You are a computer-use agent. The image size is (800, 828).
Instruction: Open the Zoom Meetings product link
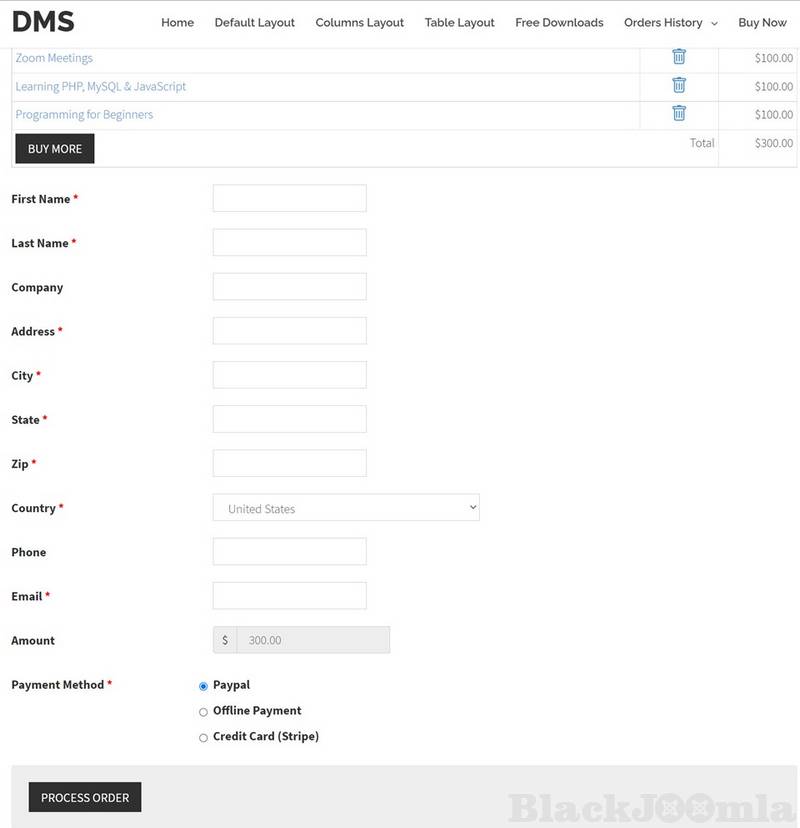(x=54, y=58)
